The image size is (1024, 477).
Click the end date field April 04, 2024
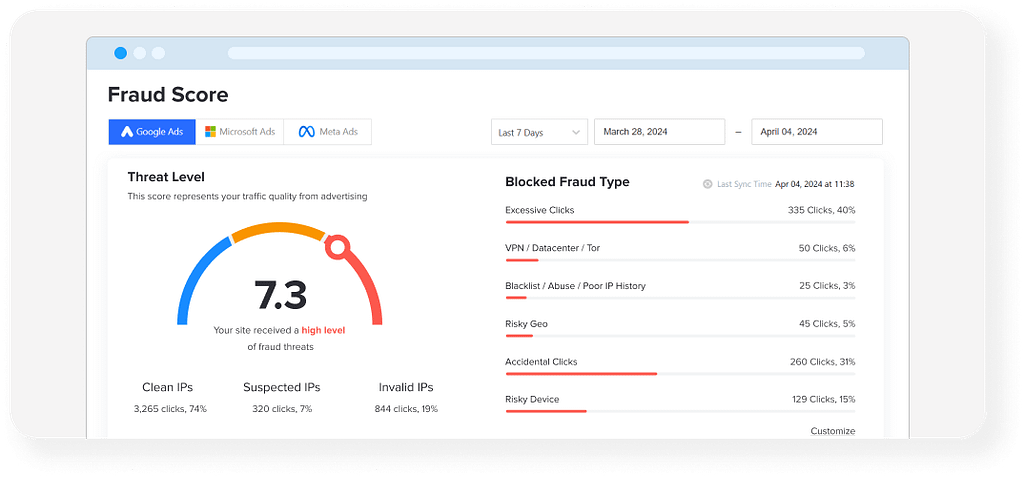click(817, 131)
